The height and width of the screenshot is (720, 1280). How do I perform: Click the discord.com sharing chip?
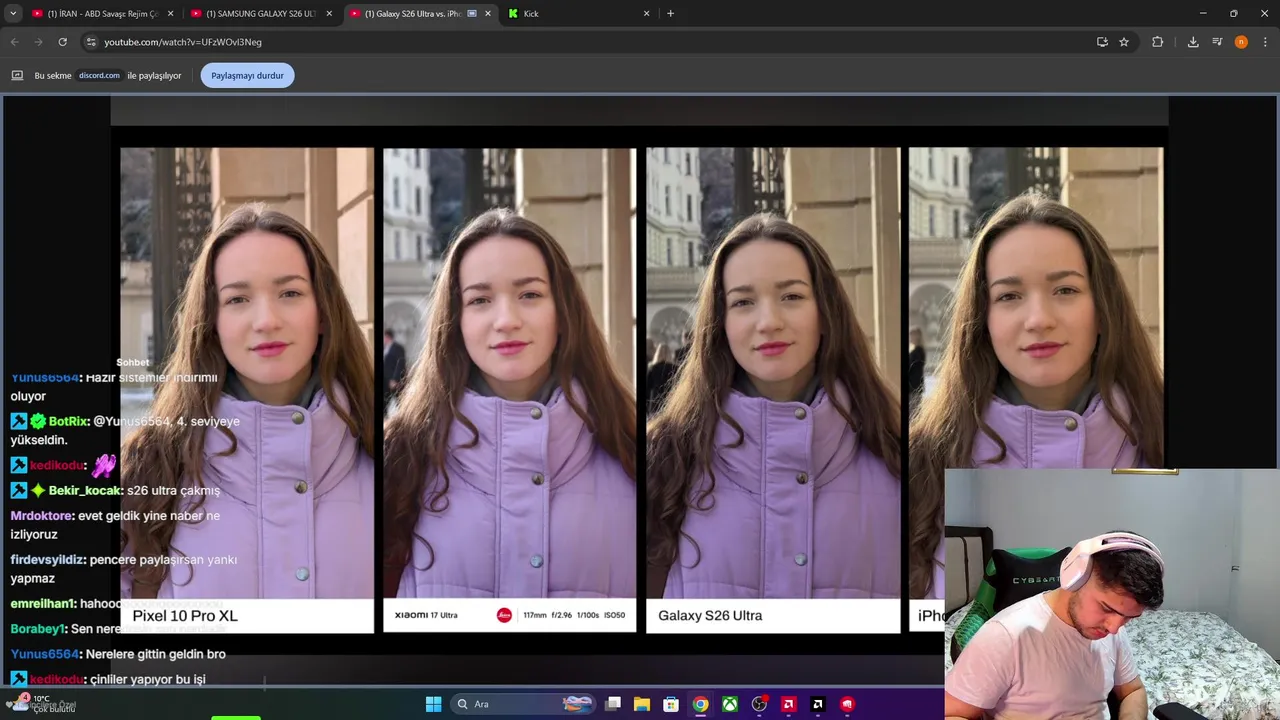coord(99,75)
